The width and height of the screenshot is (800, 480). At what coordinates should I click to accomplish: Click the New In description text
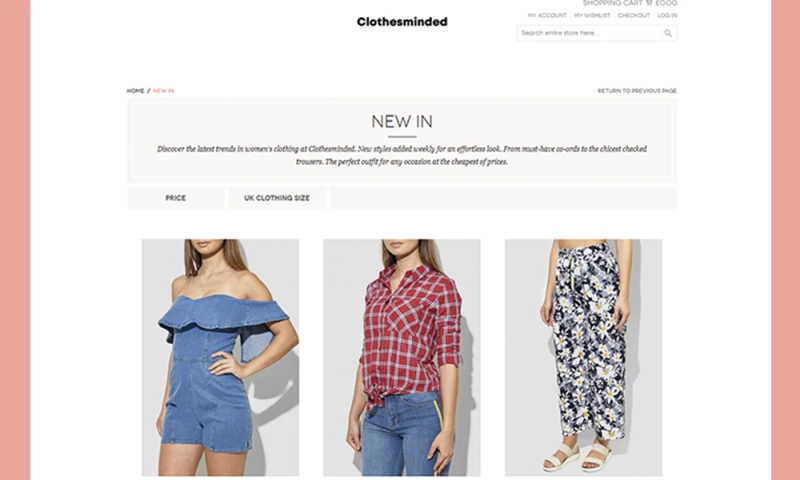(x=402, y=155)
